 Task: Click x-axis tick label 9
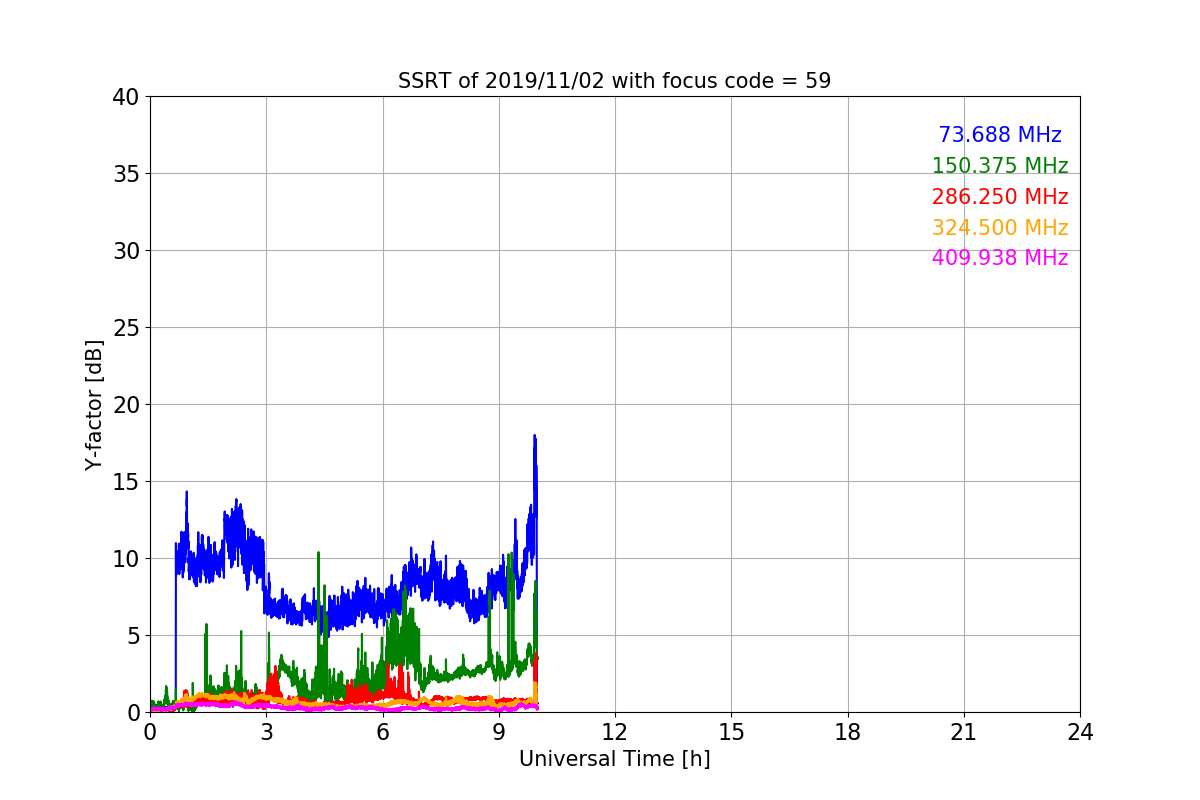(499, 732)
